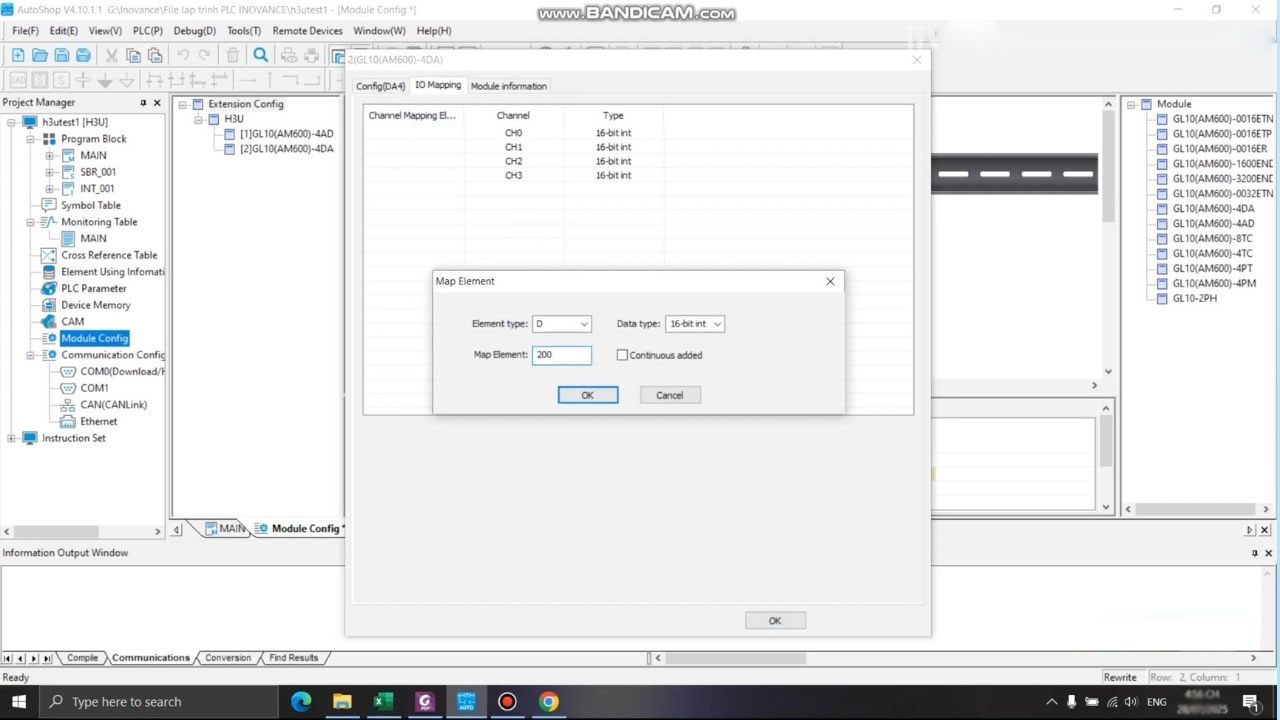Enable the Continuous added checkbox
This screenshot has height=720, width=1280.
pos(622,355)
